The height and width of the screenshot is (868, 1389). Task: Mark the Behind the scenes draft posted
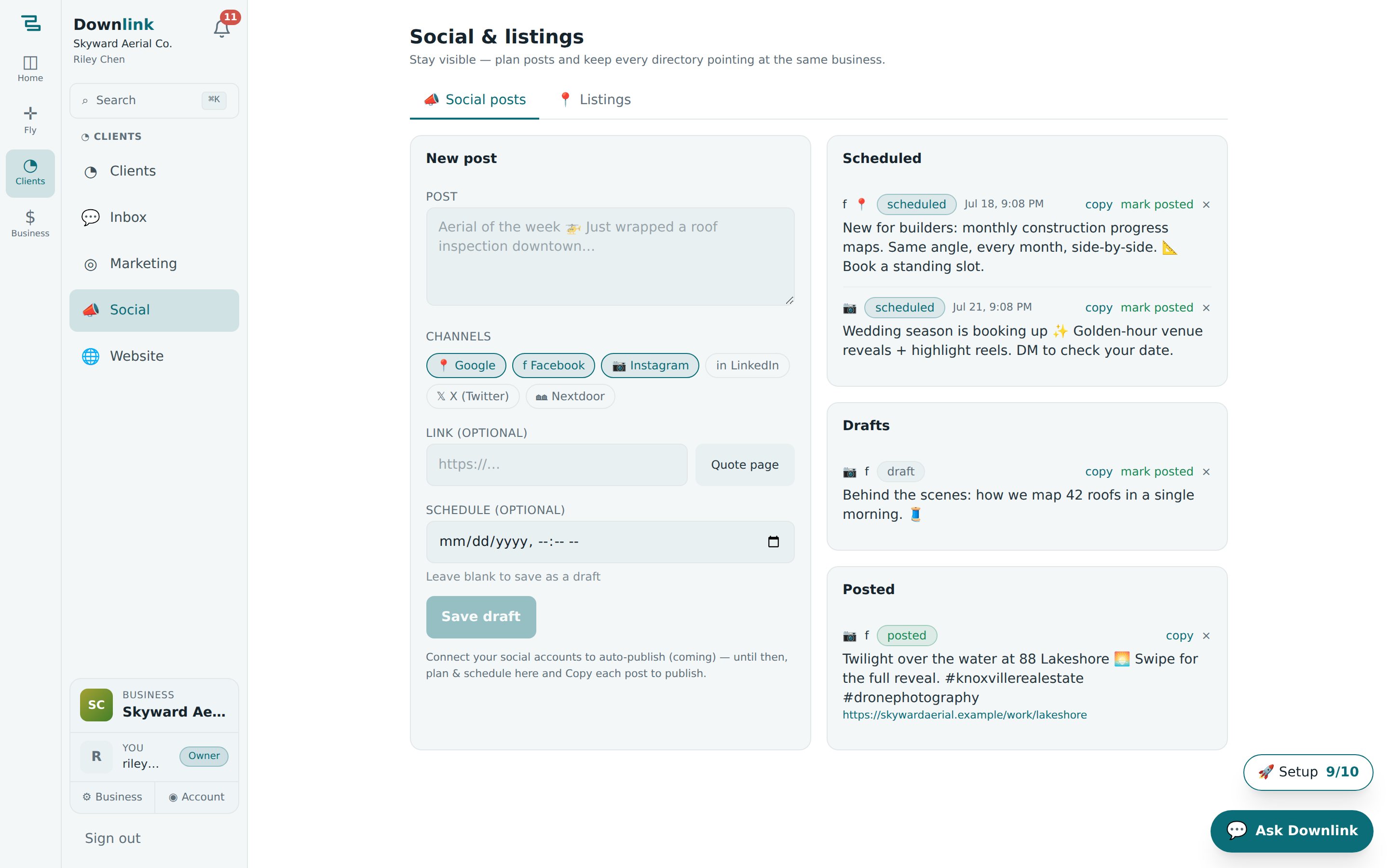(x=1157, y=471)
